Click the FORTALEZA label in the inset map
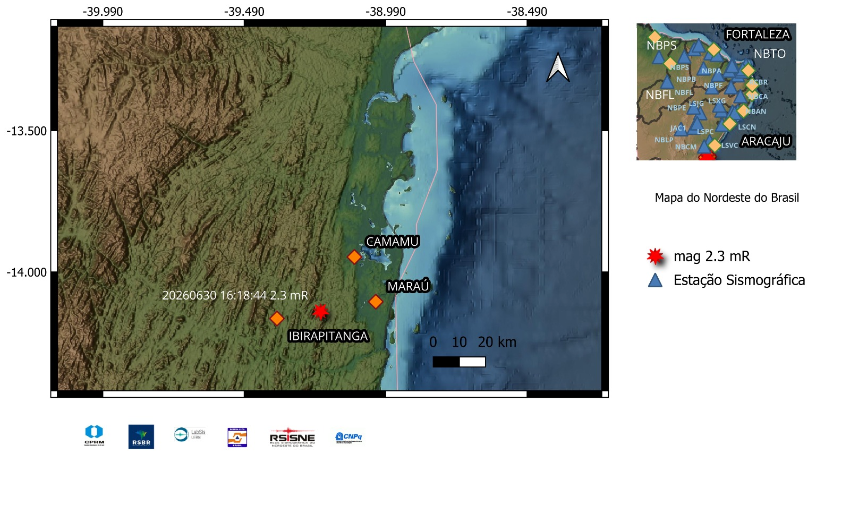The height and width of the screenshot is (505, 850). [758, 34]
